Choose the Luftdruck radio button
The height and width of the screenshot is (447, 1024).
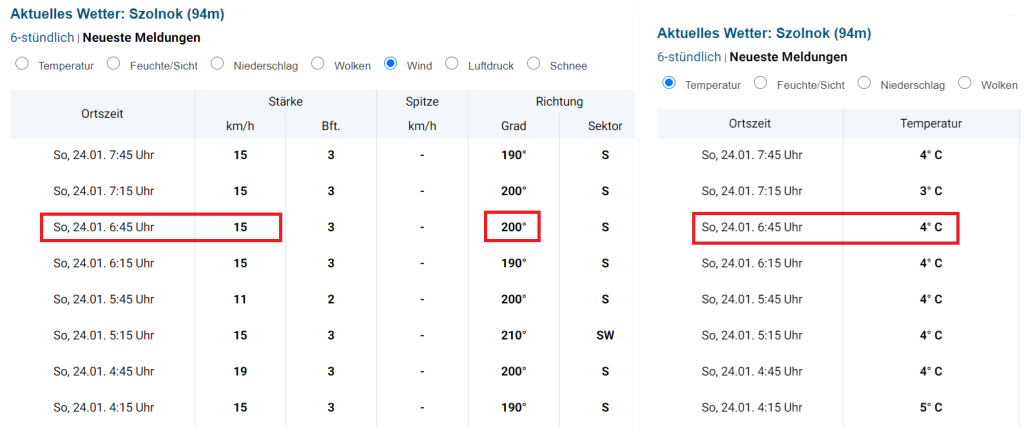(x=452, y=64)
